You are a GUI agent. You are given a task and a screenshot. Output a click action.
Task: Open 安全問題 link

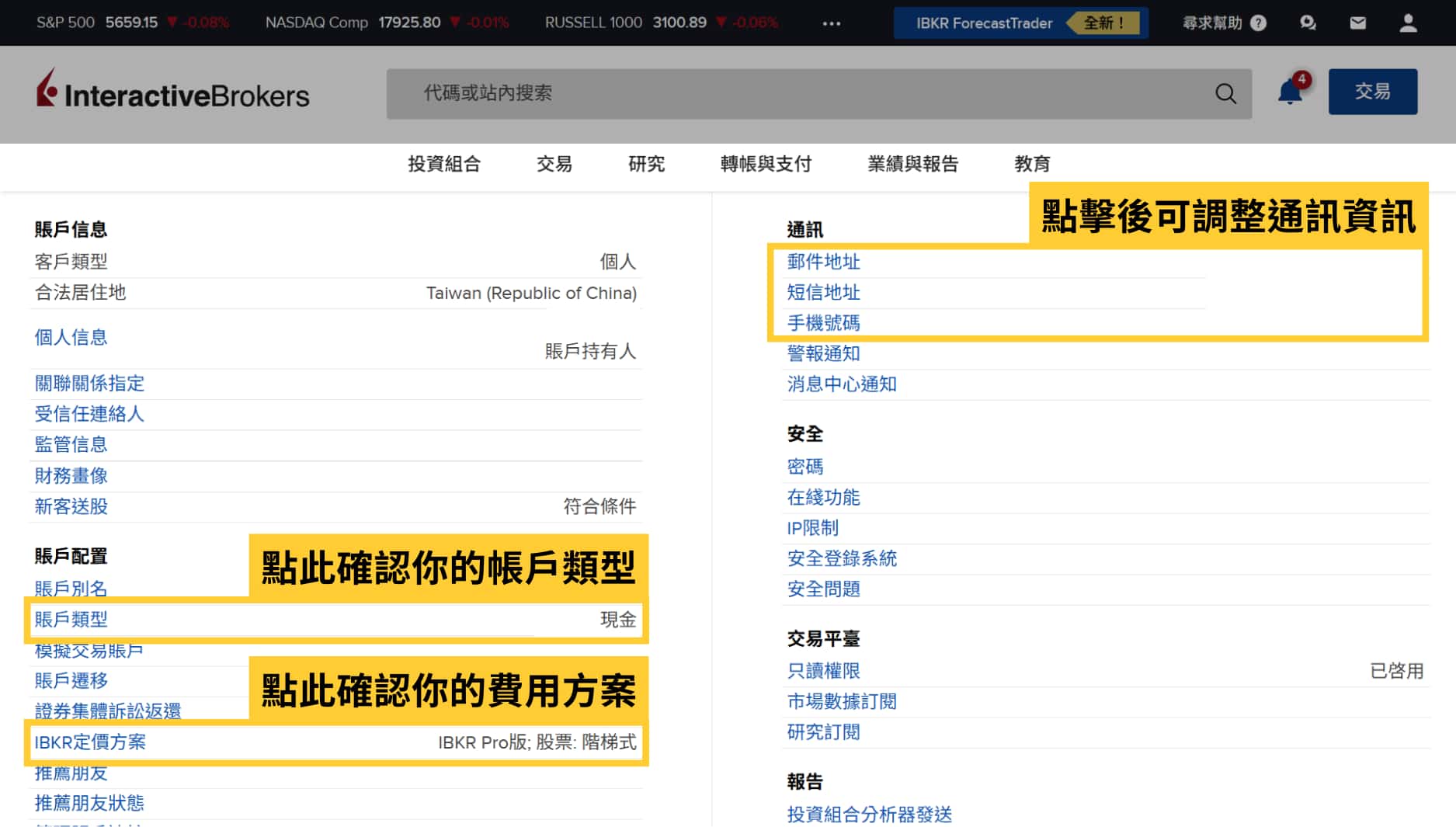[824, 589]
